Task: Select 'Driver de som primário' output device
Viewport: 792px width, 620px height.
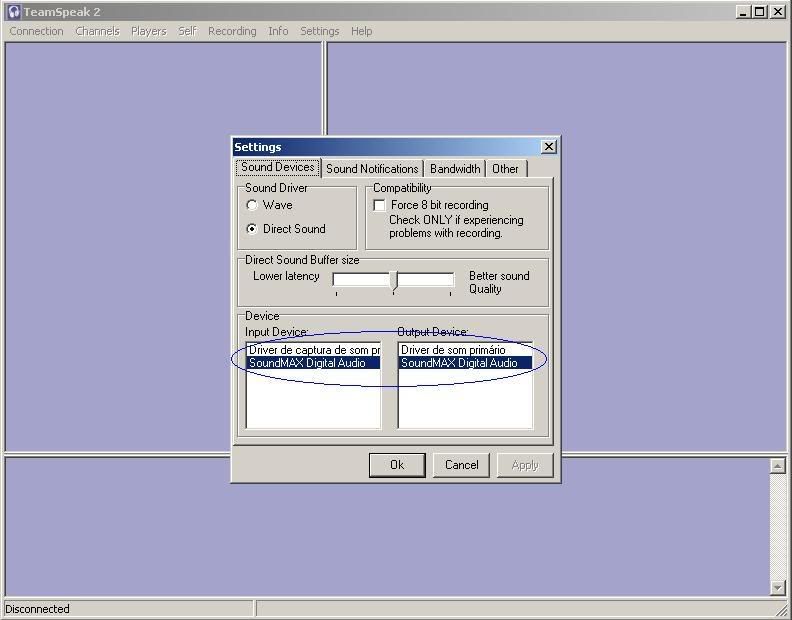Action: point(465,350)
